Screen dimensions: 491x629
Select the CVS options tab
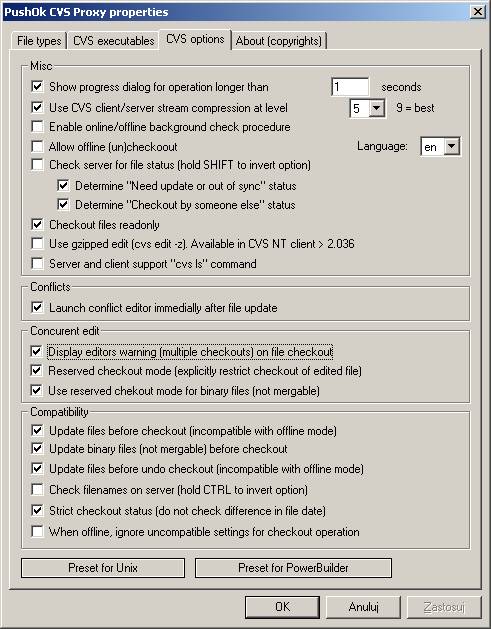195,39
